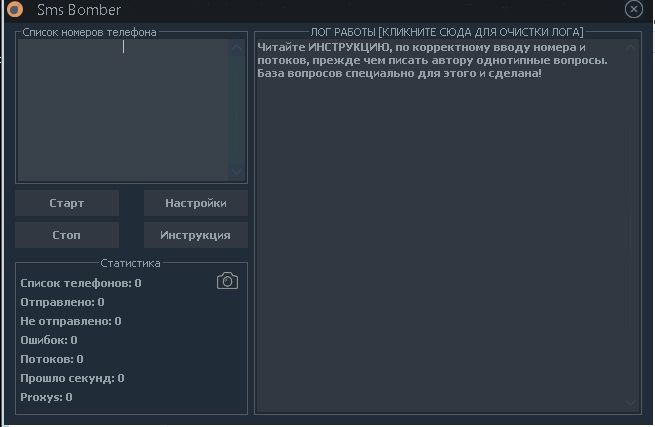Click the phone list scrollbar up arrow
This screenshot has height=427, width=655.
(237, 47)
